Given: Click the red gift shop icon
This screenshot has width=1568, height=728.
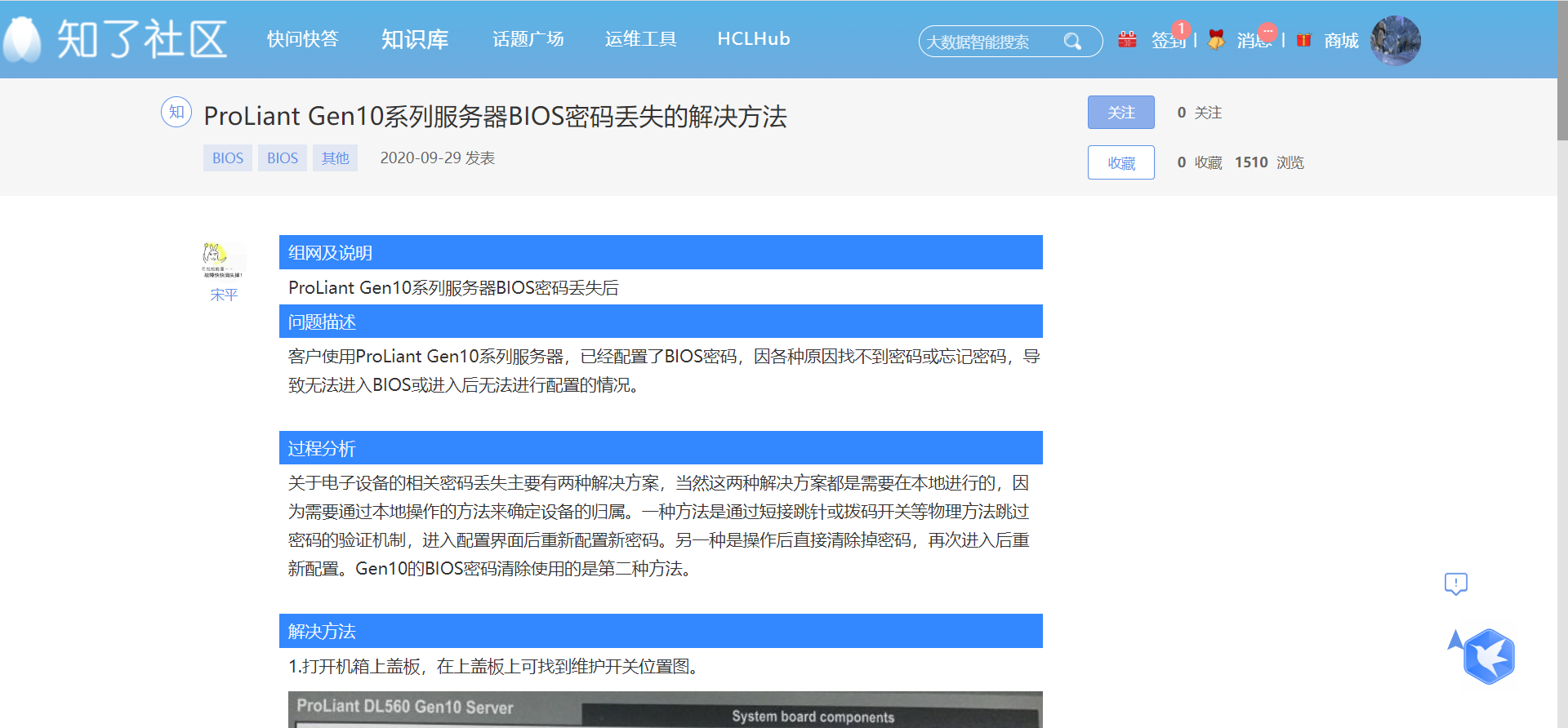Looking at the screenshot, I should coord(1303,40).
